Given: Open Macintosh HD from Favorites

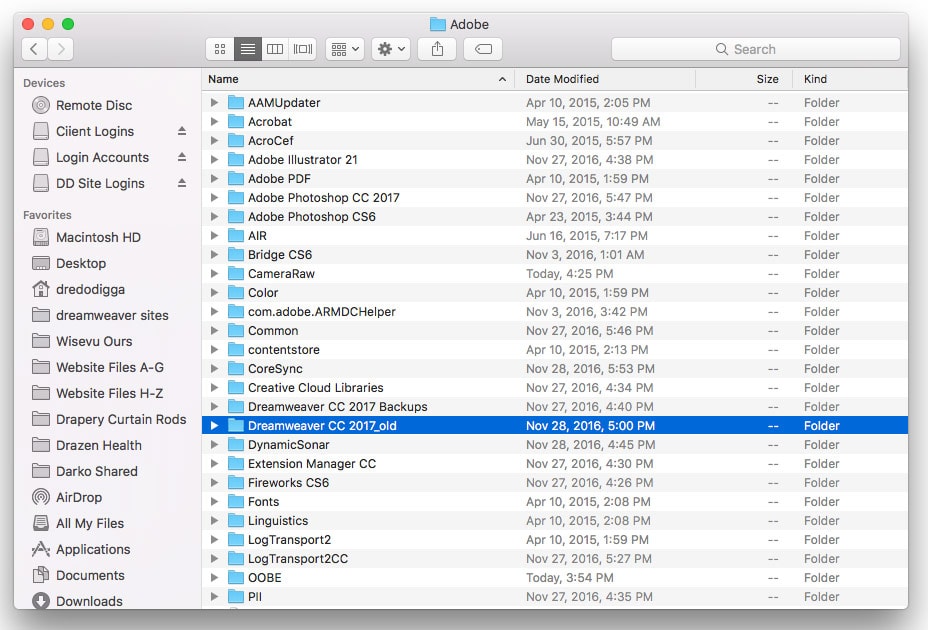Looking at the screenshot, I should pos(86,237).
